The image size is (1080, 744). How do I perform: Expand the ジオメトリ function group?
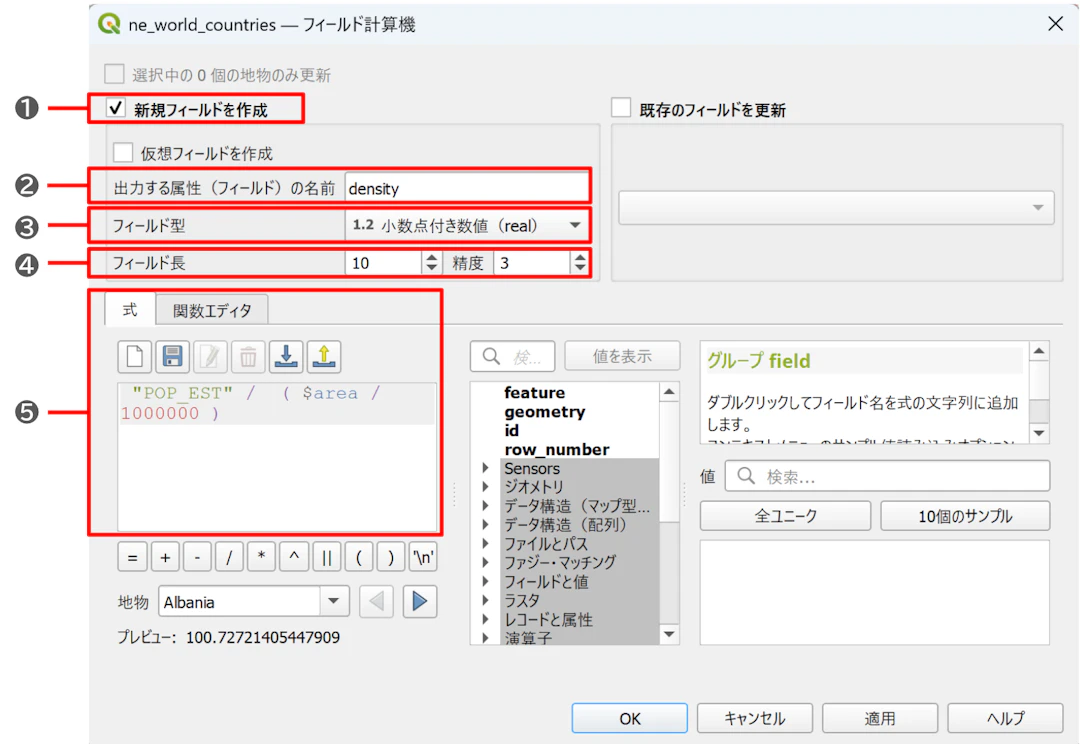486,486
